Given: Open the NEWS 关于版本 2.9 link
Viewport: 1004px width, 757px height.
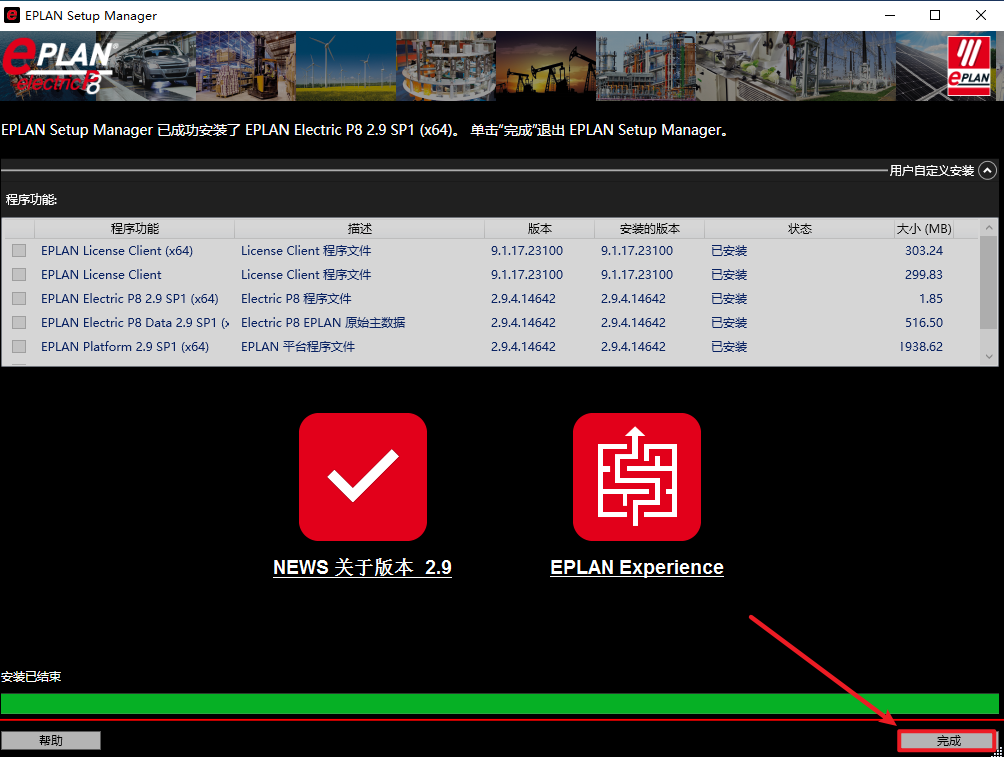Looking at the screenshot, I should pyautogui.click(x=362, y=567).
